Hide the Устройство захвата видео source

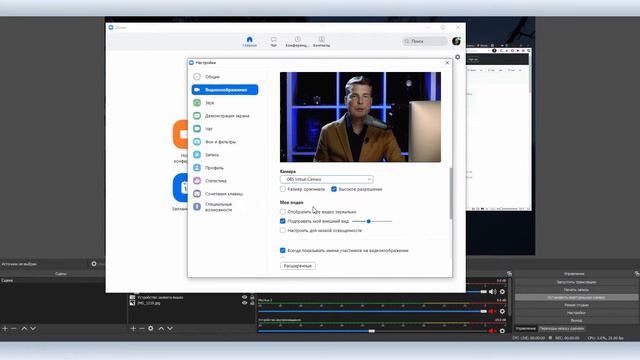(244, 298)
